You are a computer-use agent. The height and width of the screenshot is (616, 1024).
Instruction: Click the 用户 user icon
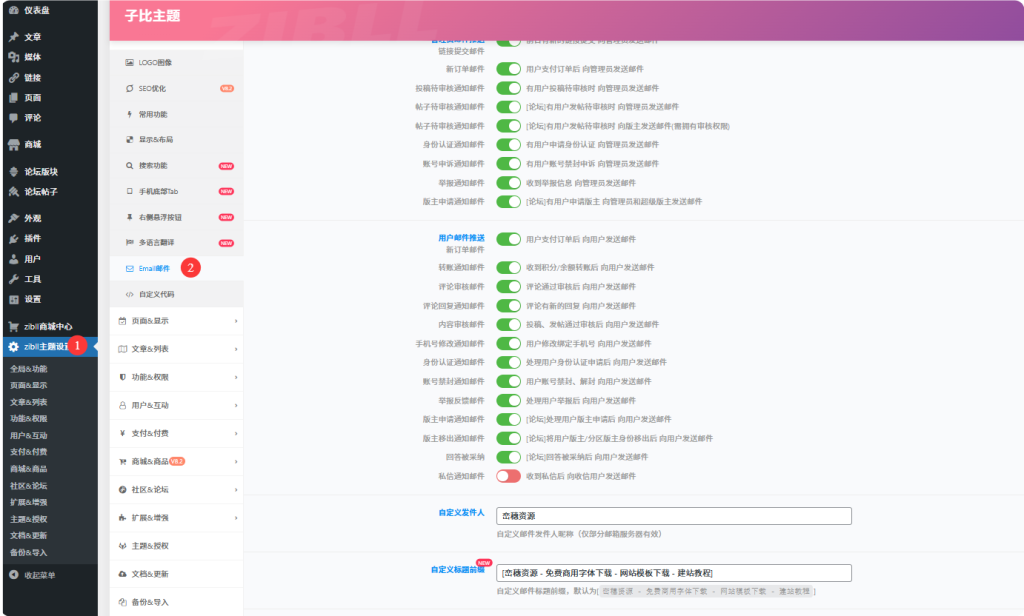[x=14, y=259]
